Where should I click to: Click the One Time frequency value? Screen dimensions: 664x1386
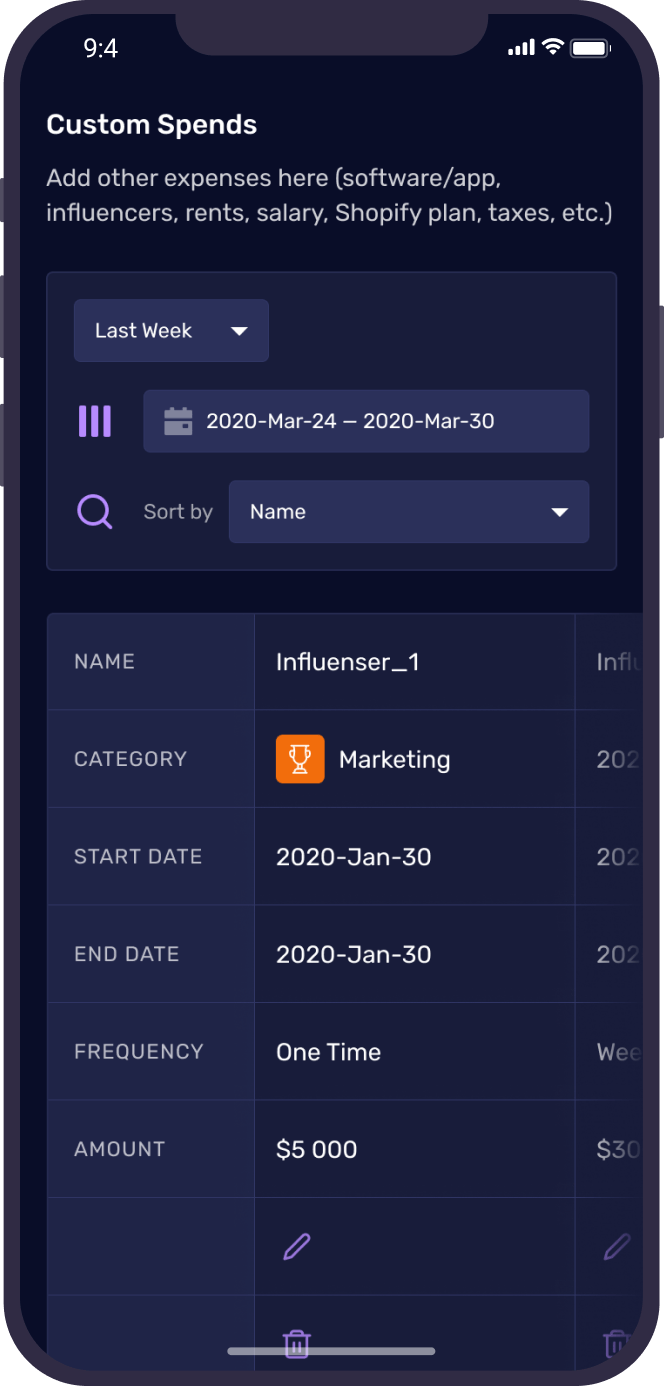pos(329,1051)
